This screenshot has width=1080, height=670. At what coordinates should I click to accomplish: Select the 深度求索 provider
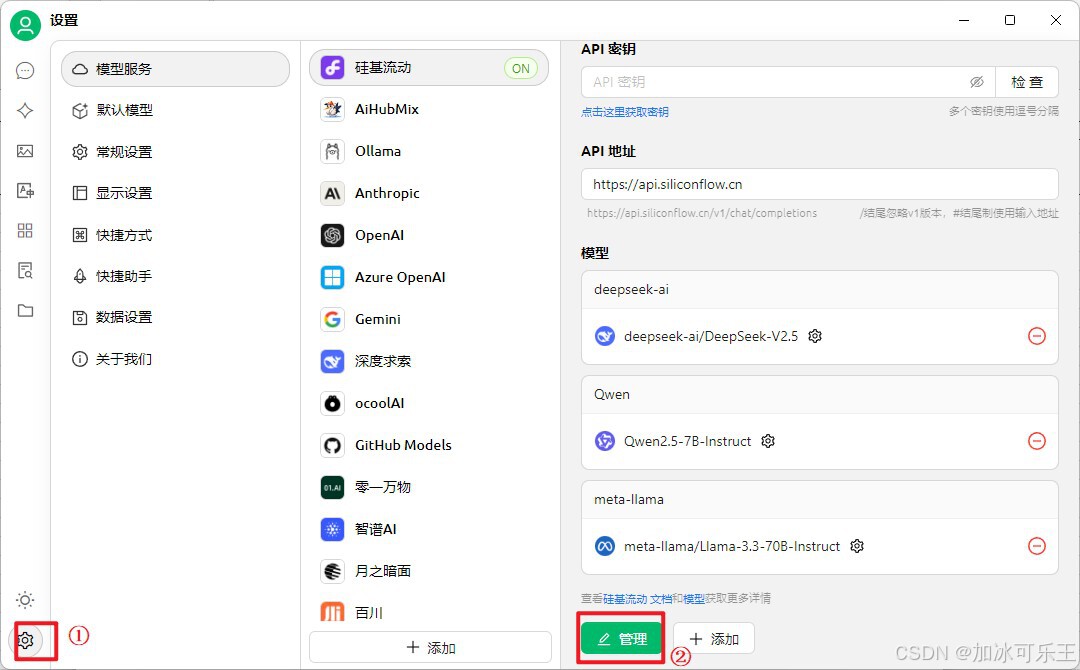[x=429, y=361]
